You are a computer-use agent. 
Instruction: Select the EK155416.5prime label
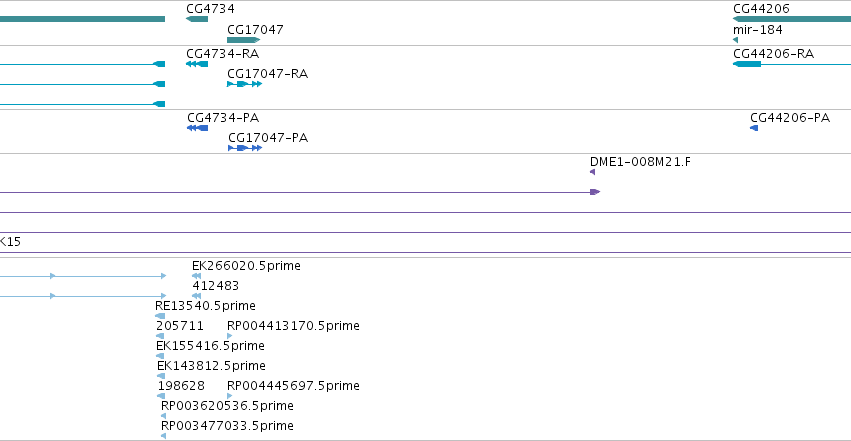click(x=211, y=346)
